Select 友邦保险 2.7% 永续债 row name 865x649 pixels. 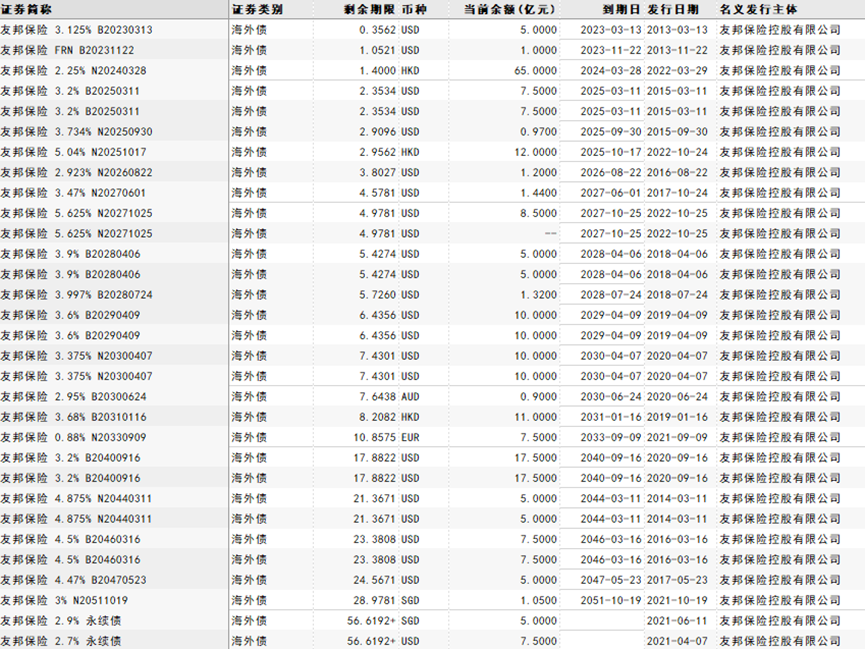click(61, 641)
